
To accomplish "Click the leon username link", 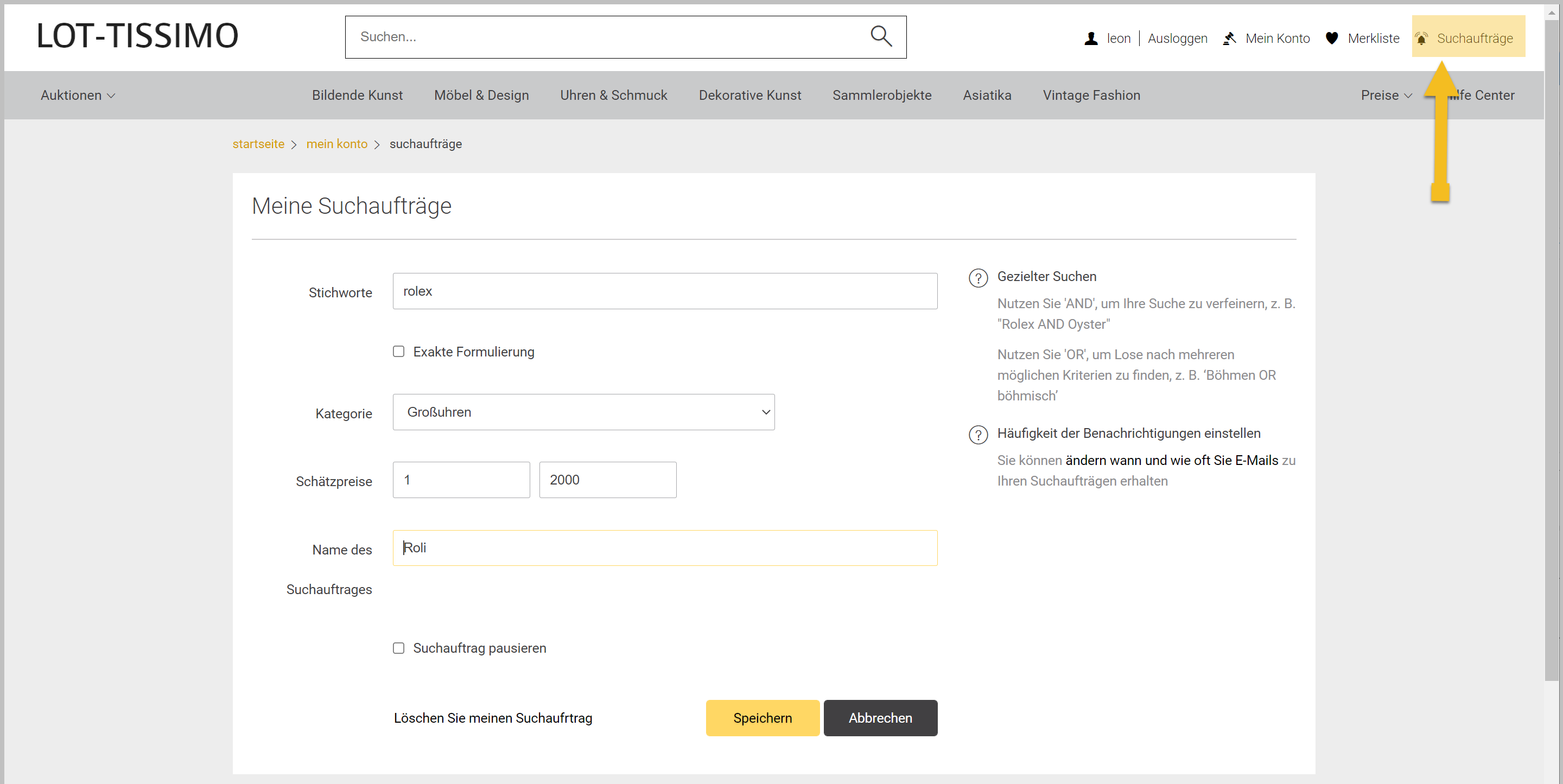I will 1118,38.
